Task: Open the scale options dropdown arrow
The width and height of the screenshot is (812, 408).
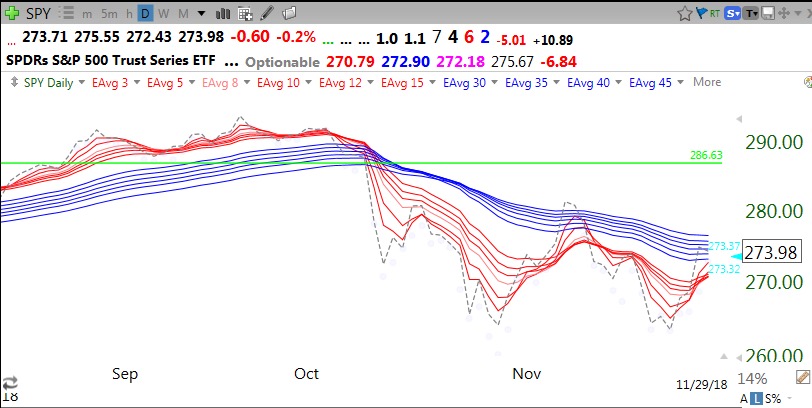Action: [790, 399]
